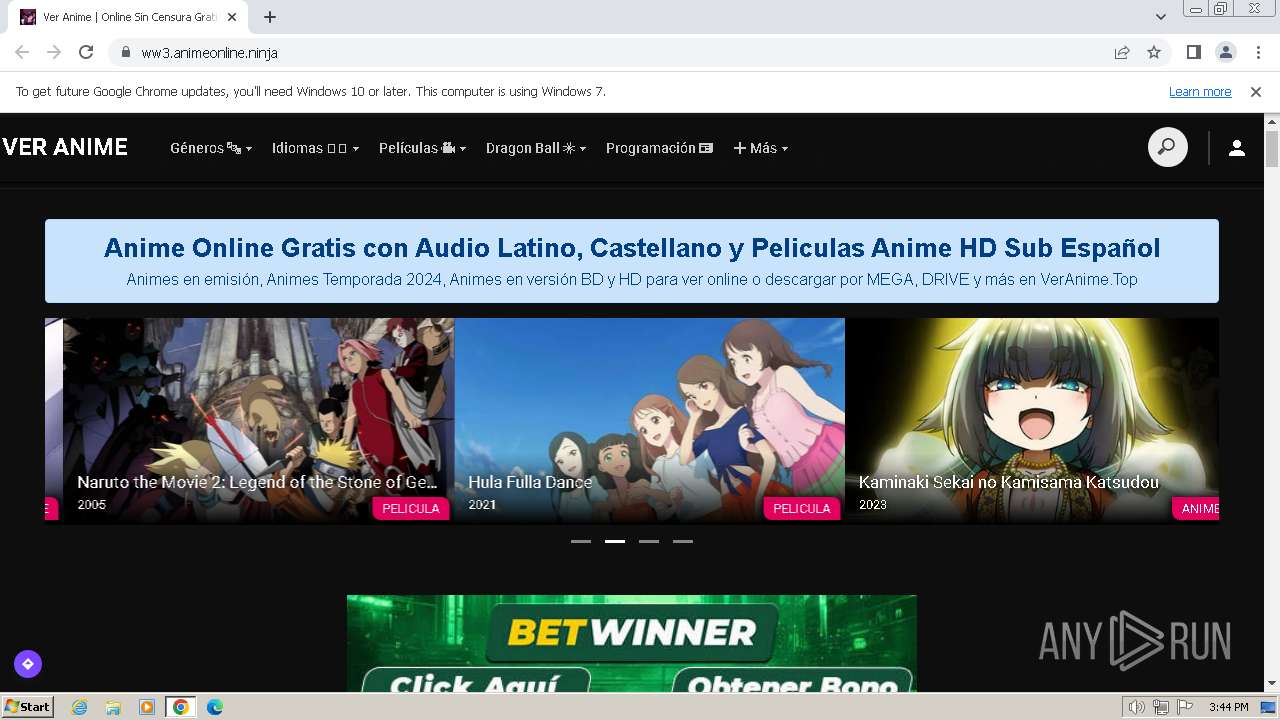Image resolution: width=1280 pixels, height=720 pixels.
Task: Expand the Más dropdown menu
Action: click(760, 148)
